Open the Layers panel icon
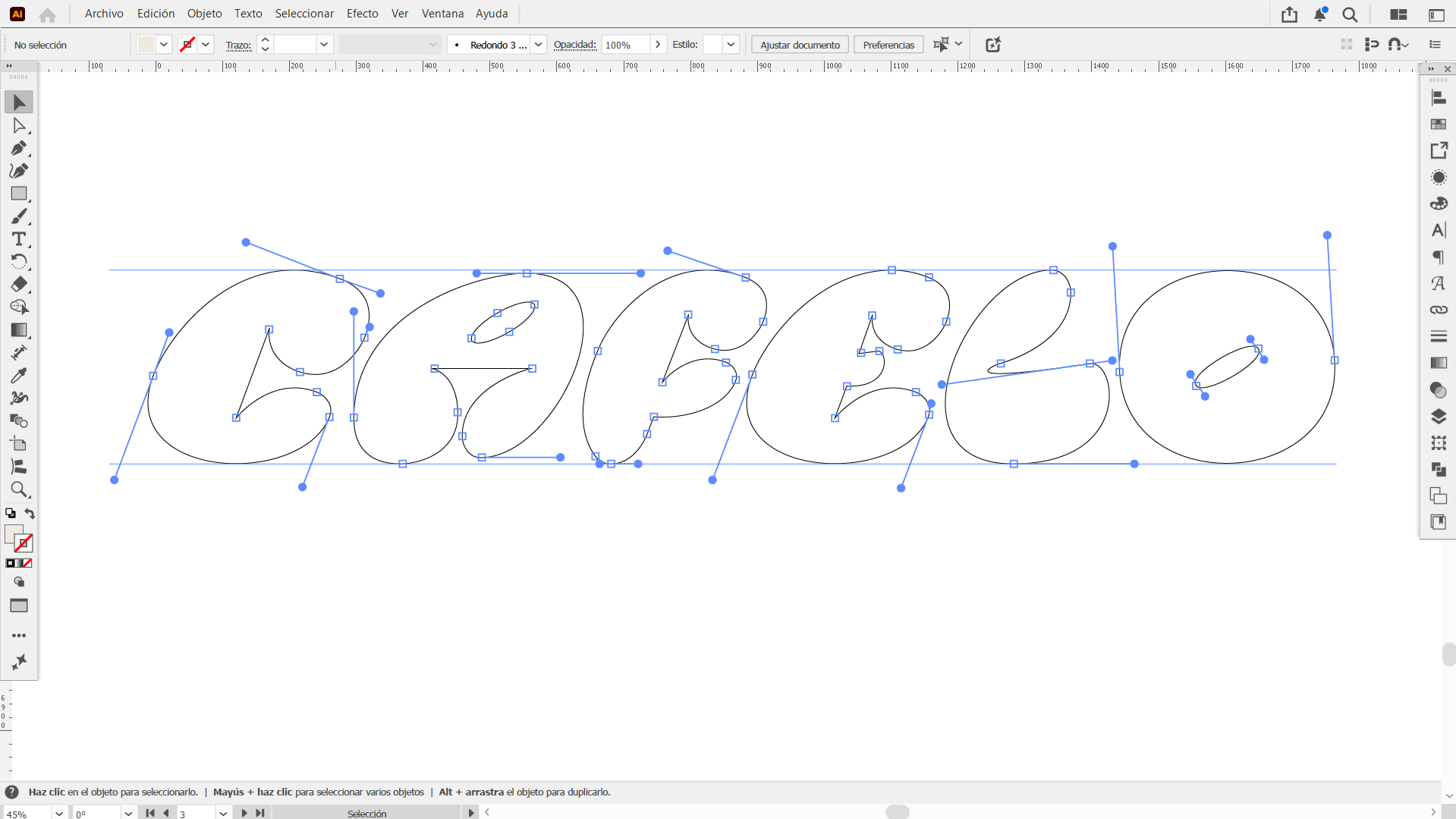Viewport: 1456px width, 819px height. [x=1438, y=417]
